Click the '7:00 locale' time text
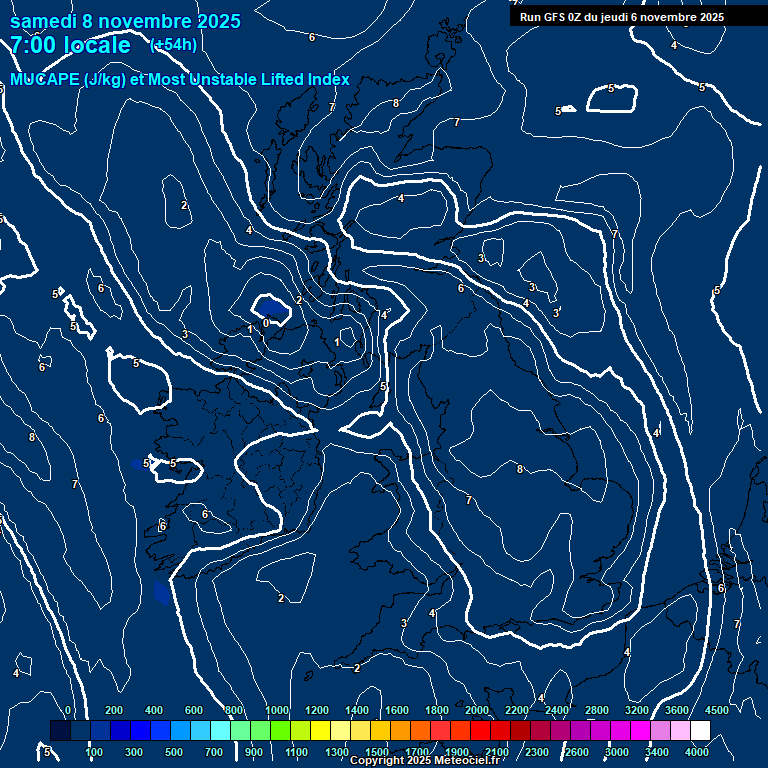The width and height of the screenshot is (768, 768). pos(71,45)
